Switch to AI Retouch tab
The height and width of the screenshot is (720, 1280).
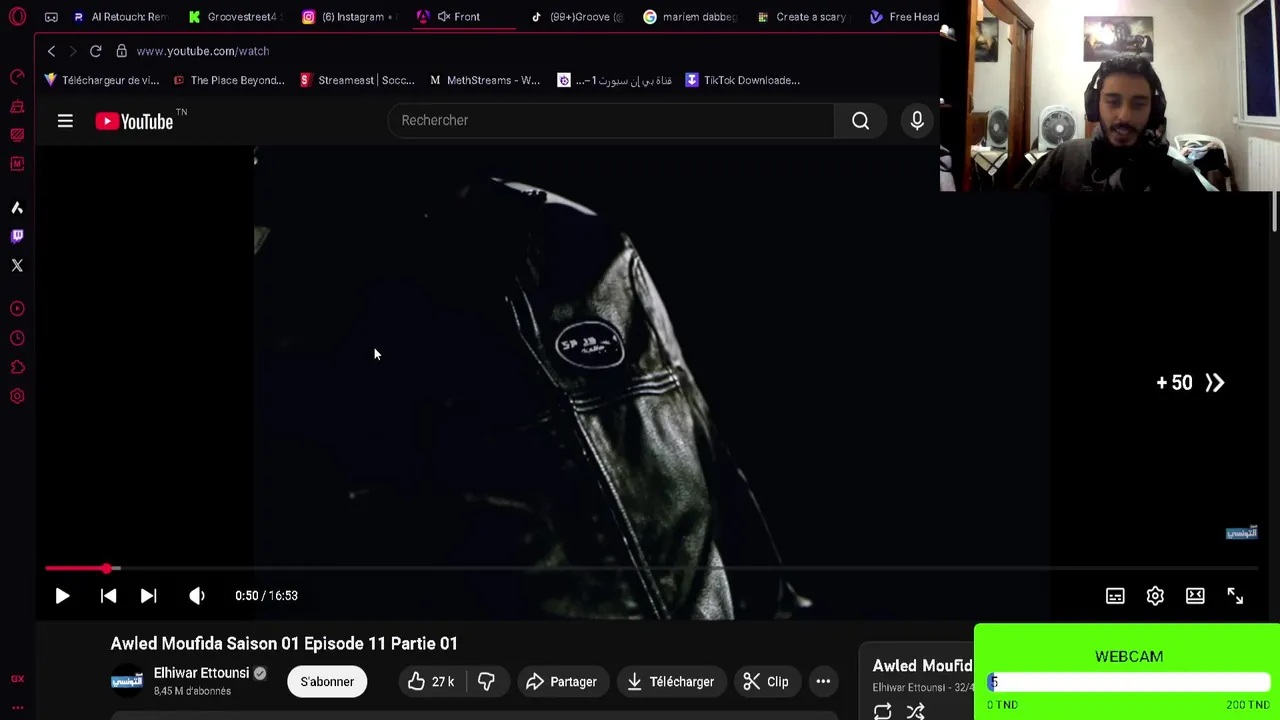pyautogui.click(x=120, y=17)
